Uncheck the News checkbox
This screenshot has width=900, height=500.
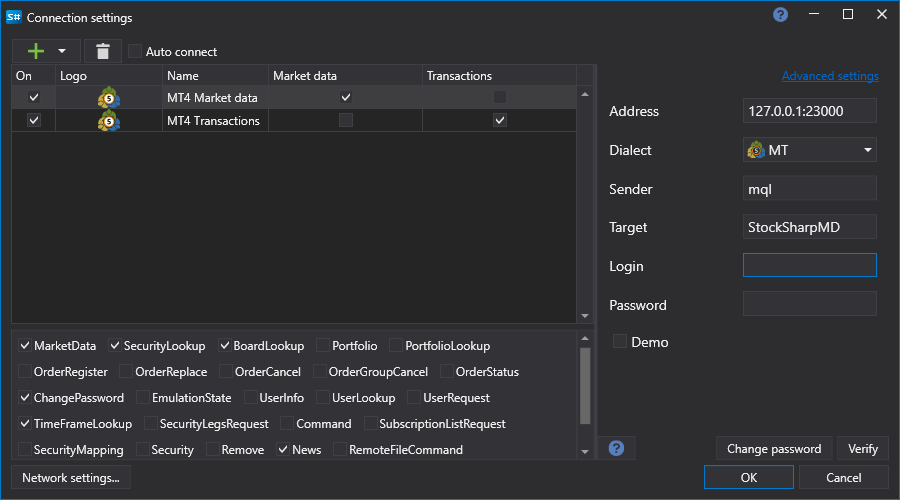[283, 449]
